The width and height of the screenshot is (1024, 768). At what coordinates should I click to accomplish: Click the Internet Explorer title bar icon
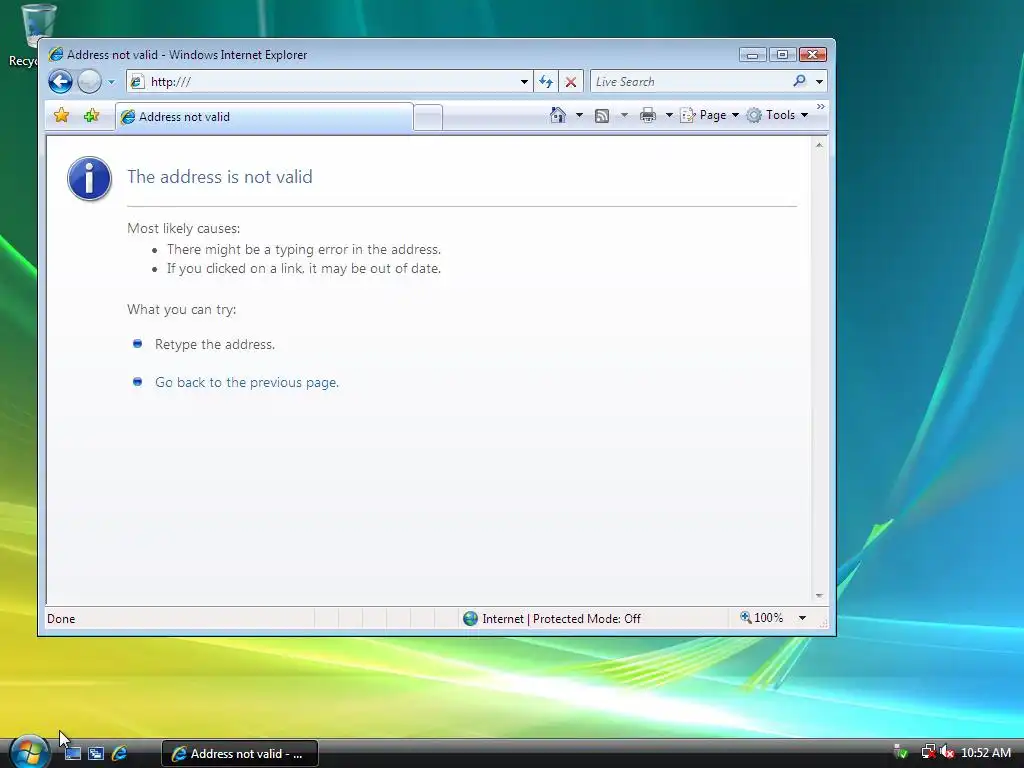56,54
